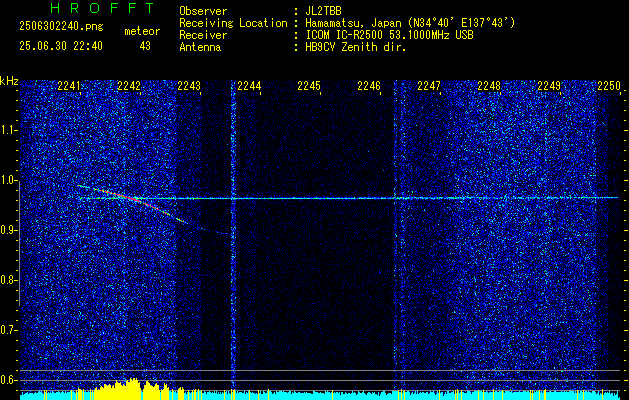The image size is (629, 400).
Task: Click the Observer callsign JL2TBB
Action: click(323, 11)
